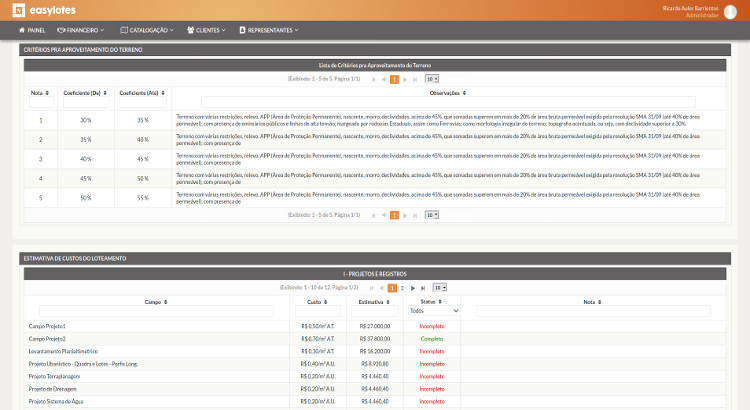Select page 1 in Projetos e Registros paginator
Viewport: 750px width, 410px height.
coord(392,288)
